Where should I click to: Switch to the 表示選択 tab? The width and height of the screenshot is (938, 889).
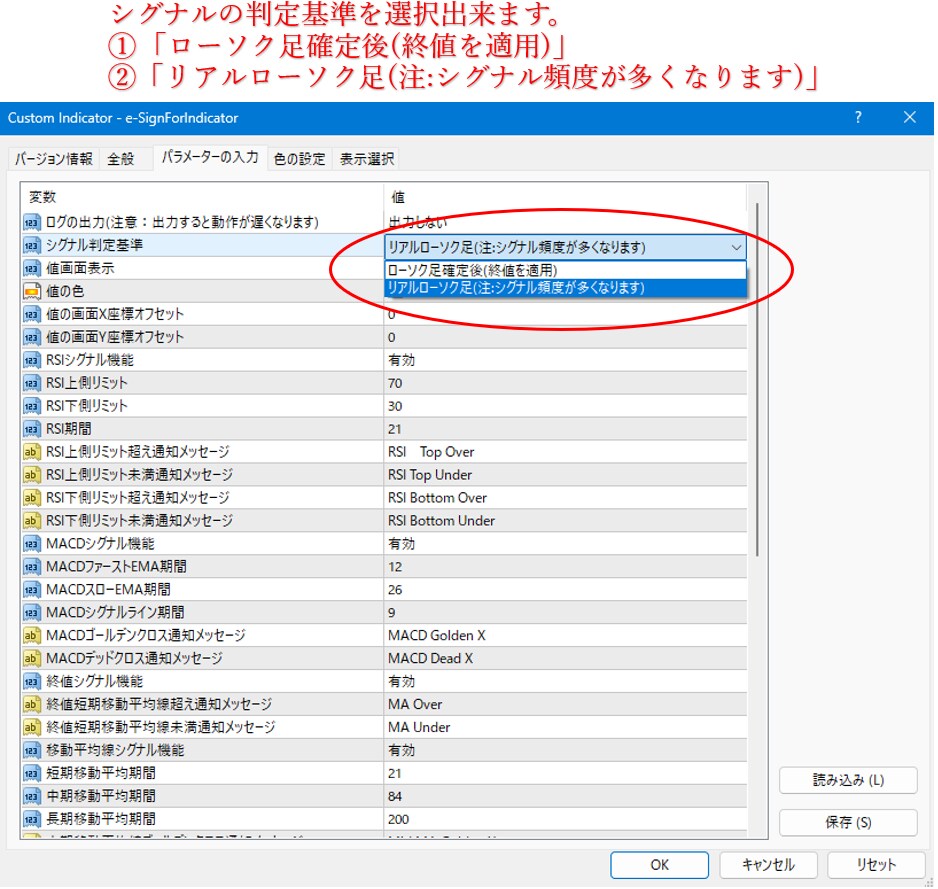point(367,159)
